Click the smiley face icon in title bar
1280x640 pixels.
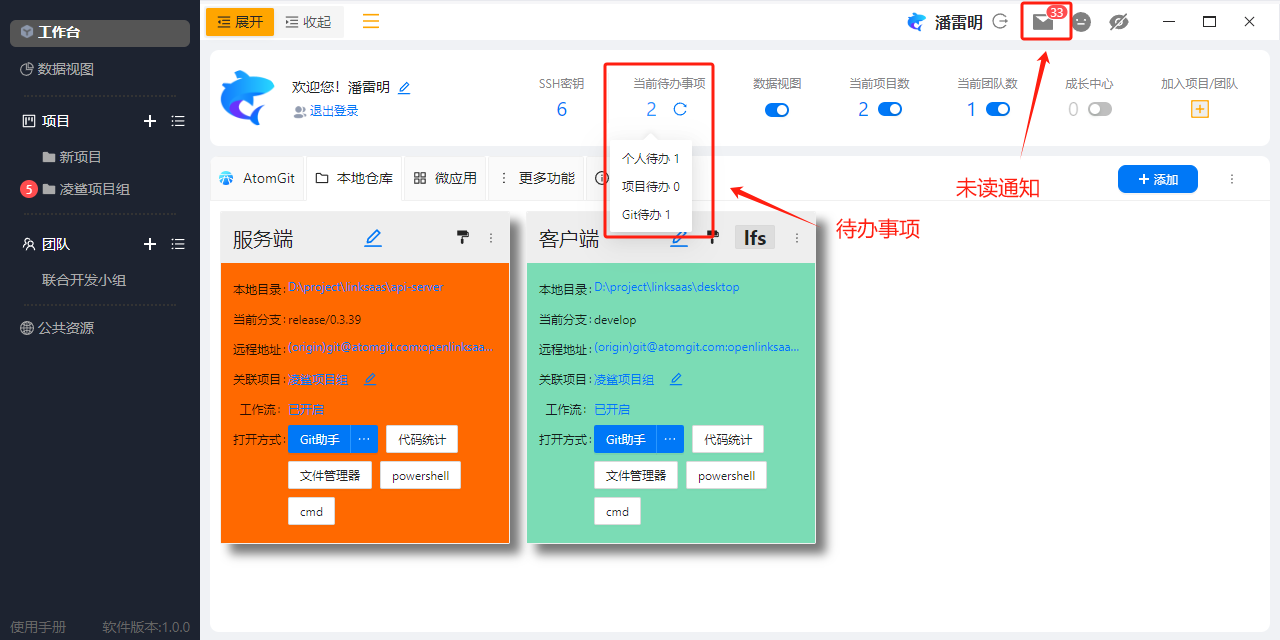(x=1082, y=22)
